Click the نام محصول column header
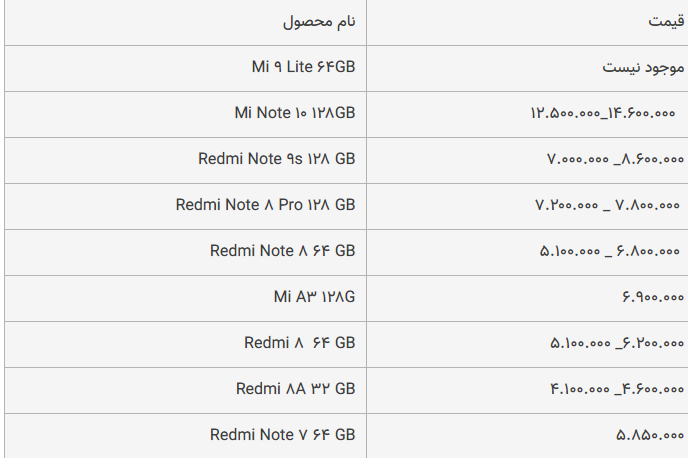688x458 pixels. [319, 21]
